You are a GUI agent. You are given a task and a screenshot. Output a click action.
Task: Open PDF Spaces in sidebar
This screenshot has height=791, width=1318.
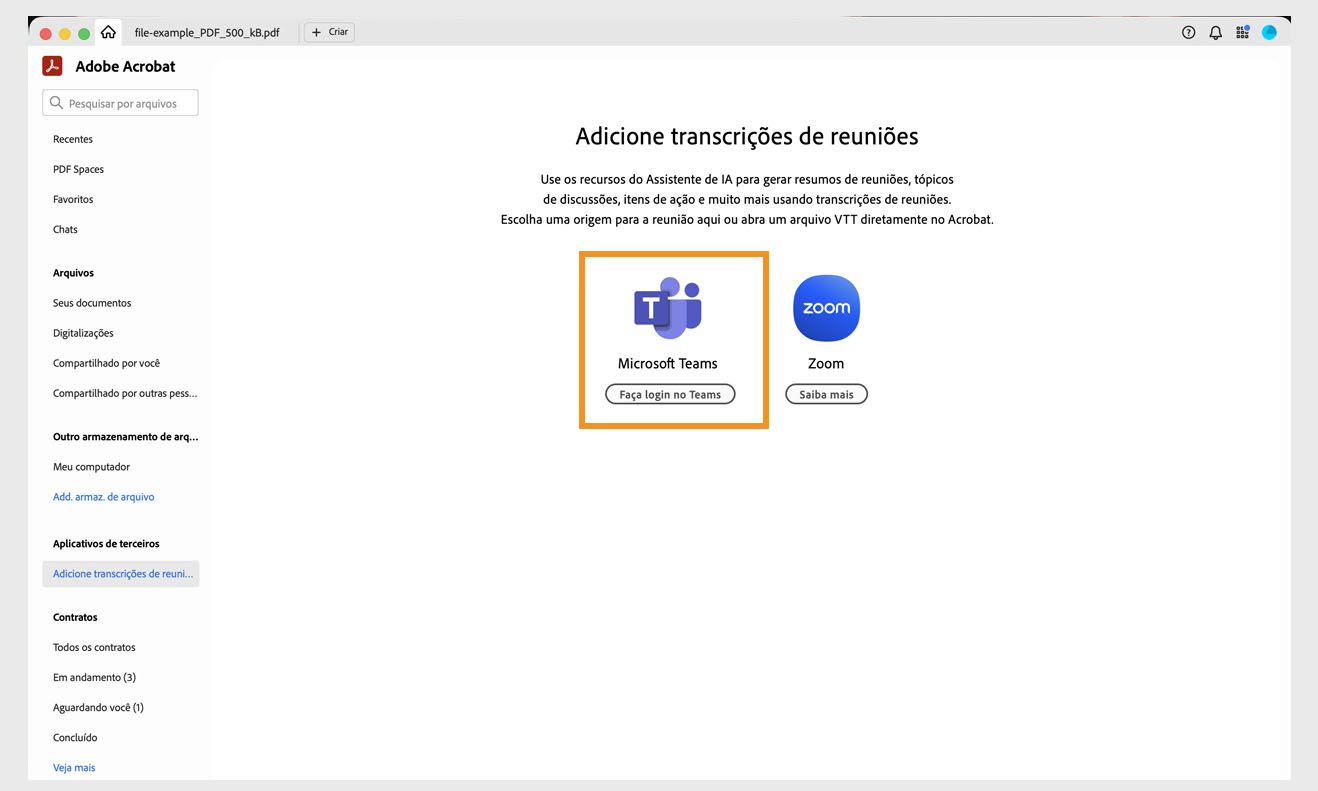(x=78, y=169)
